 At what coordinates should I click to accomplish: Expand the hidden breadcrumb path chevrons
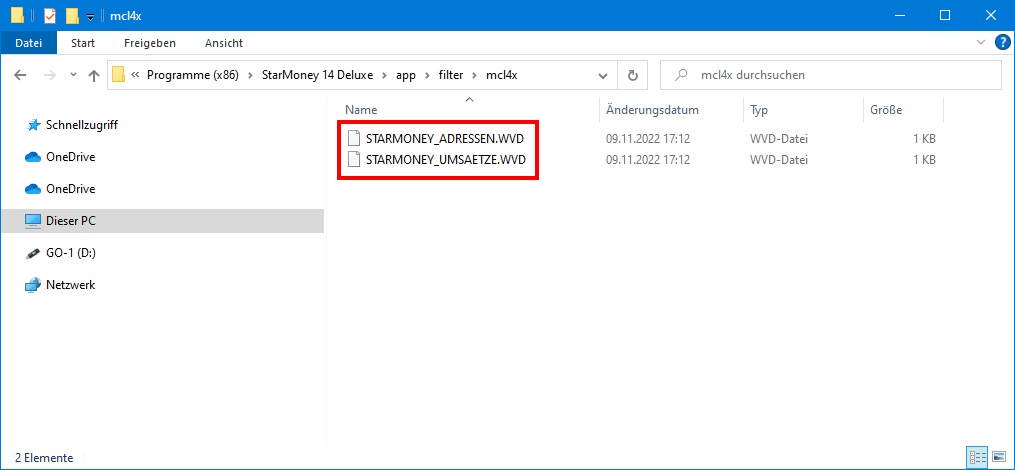click(135, 75)
